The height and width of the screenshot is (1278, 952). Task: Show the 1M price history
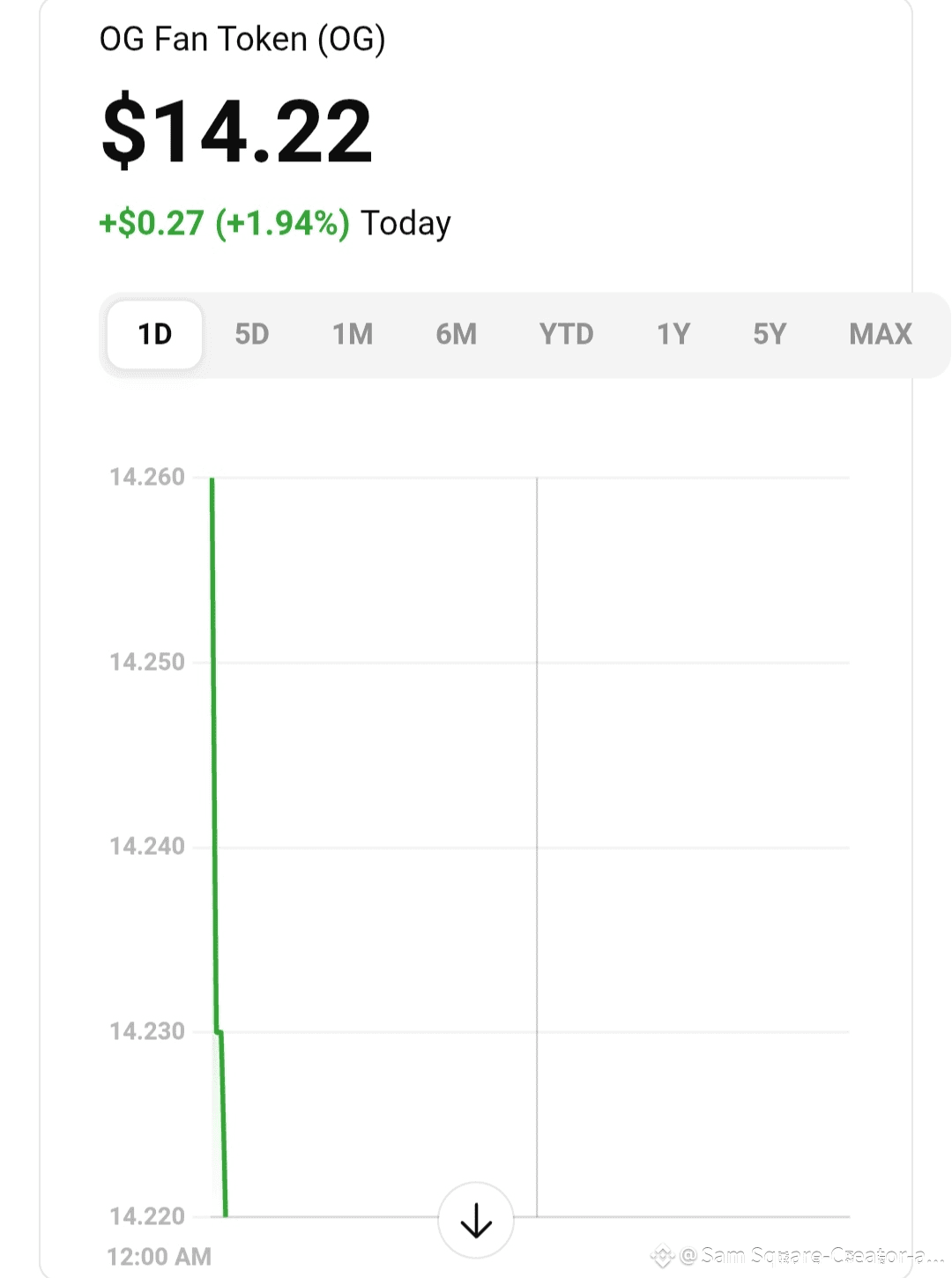[353, 334]
